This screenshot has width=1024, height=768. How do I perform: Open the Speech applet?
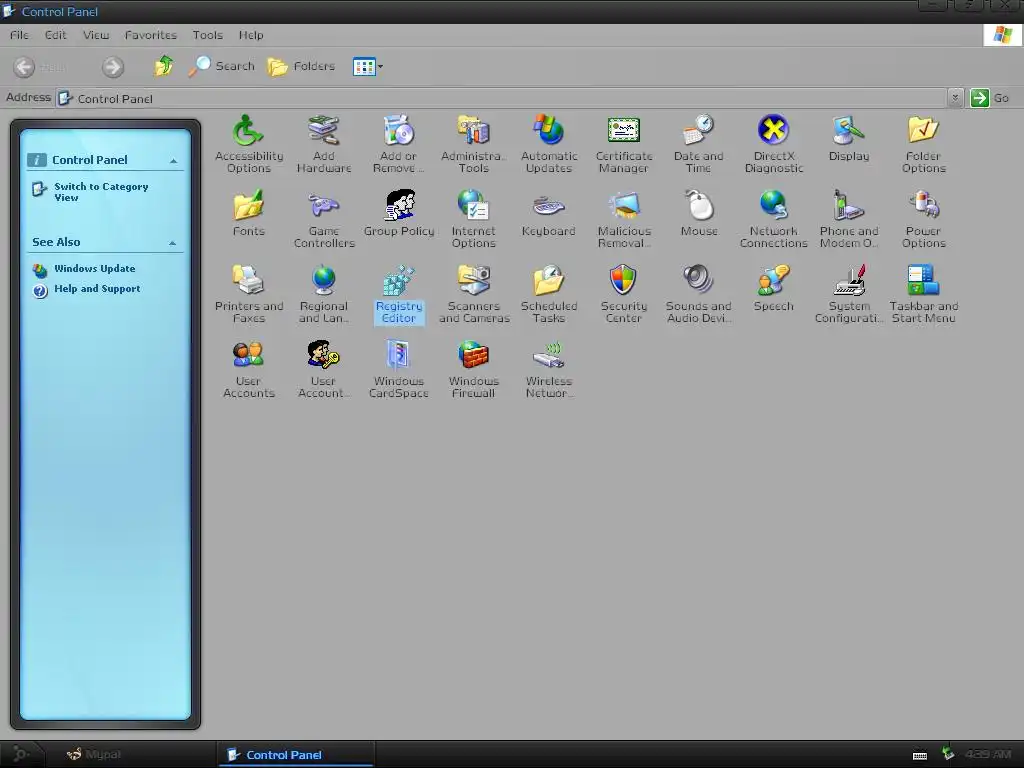(x=773, y=288)
